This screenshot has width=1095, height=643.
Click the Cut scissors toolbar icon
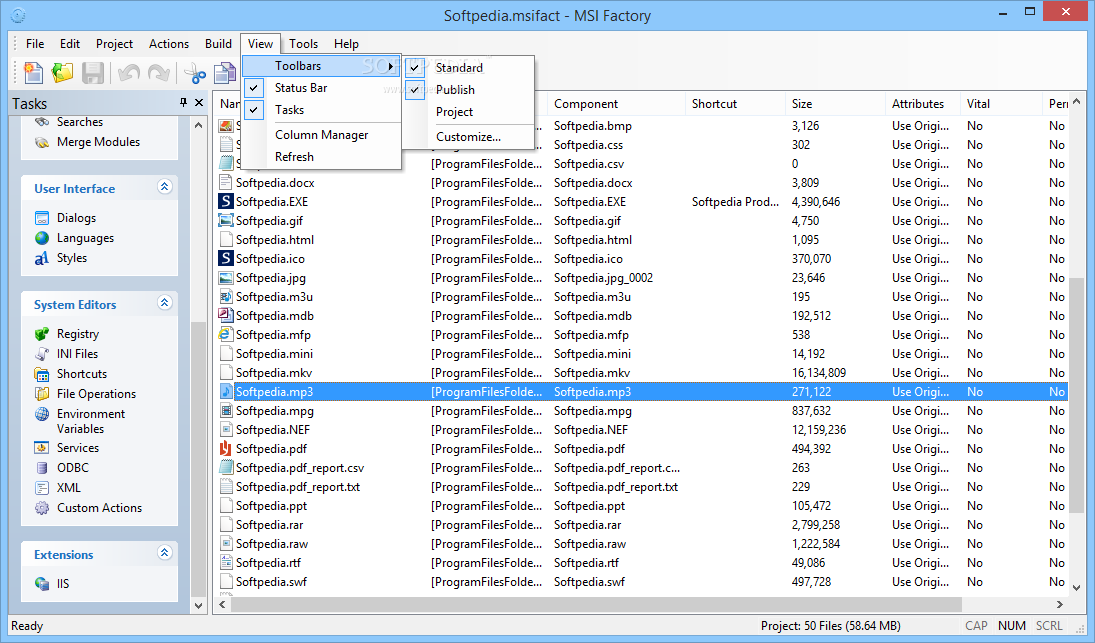pos(195,73)
